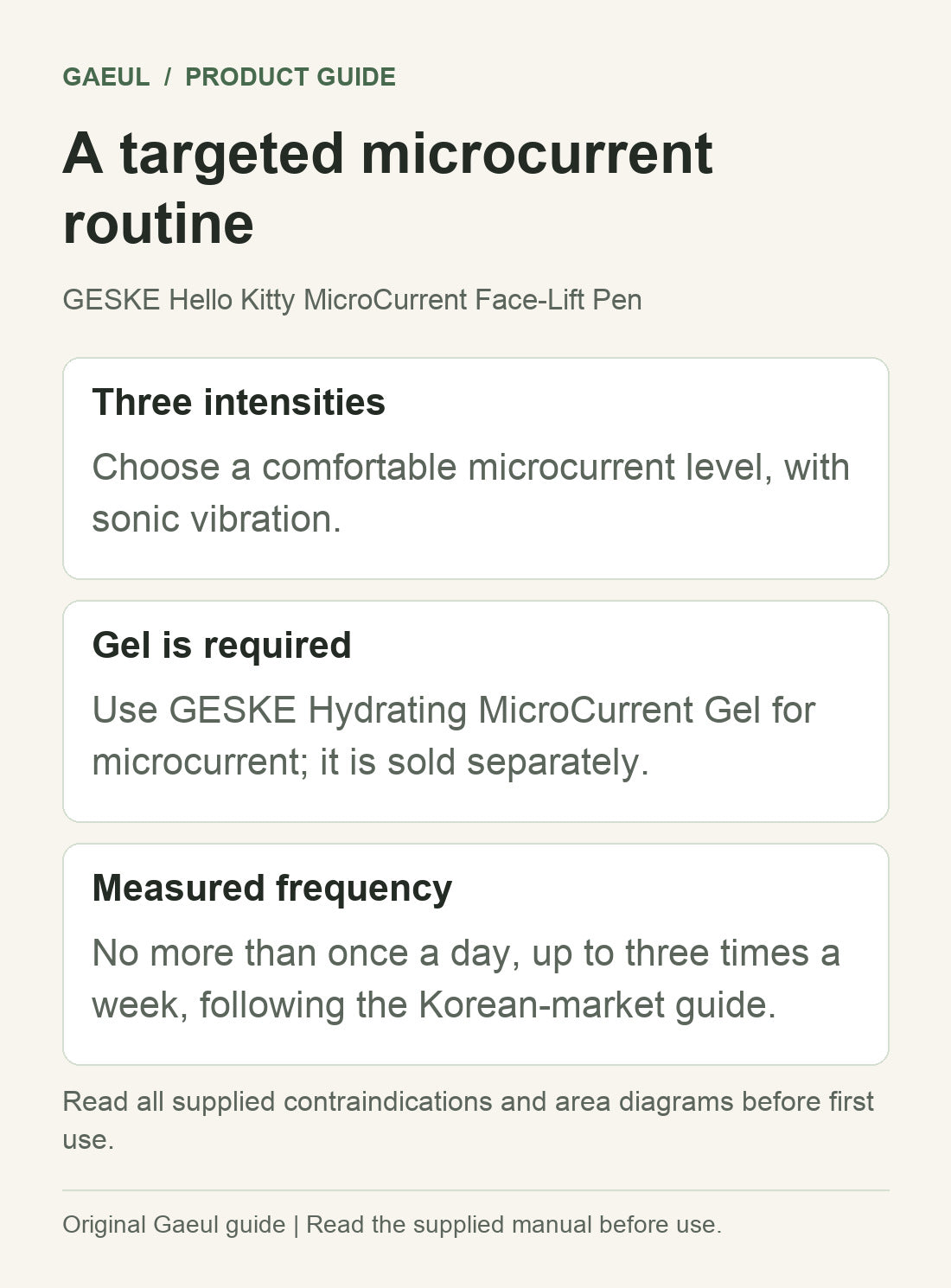Screen dimensions: 951x1288
Task: Click the GESKE Hello Kitty product subtitle
Action: 353,300
